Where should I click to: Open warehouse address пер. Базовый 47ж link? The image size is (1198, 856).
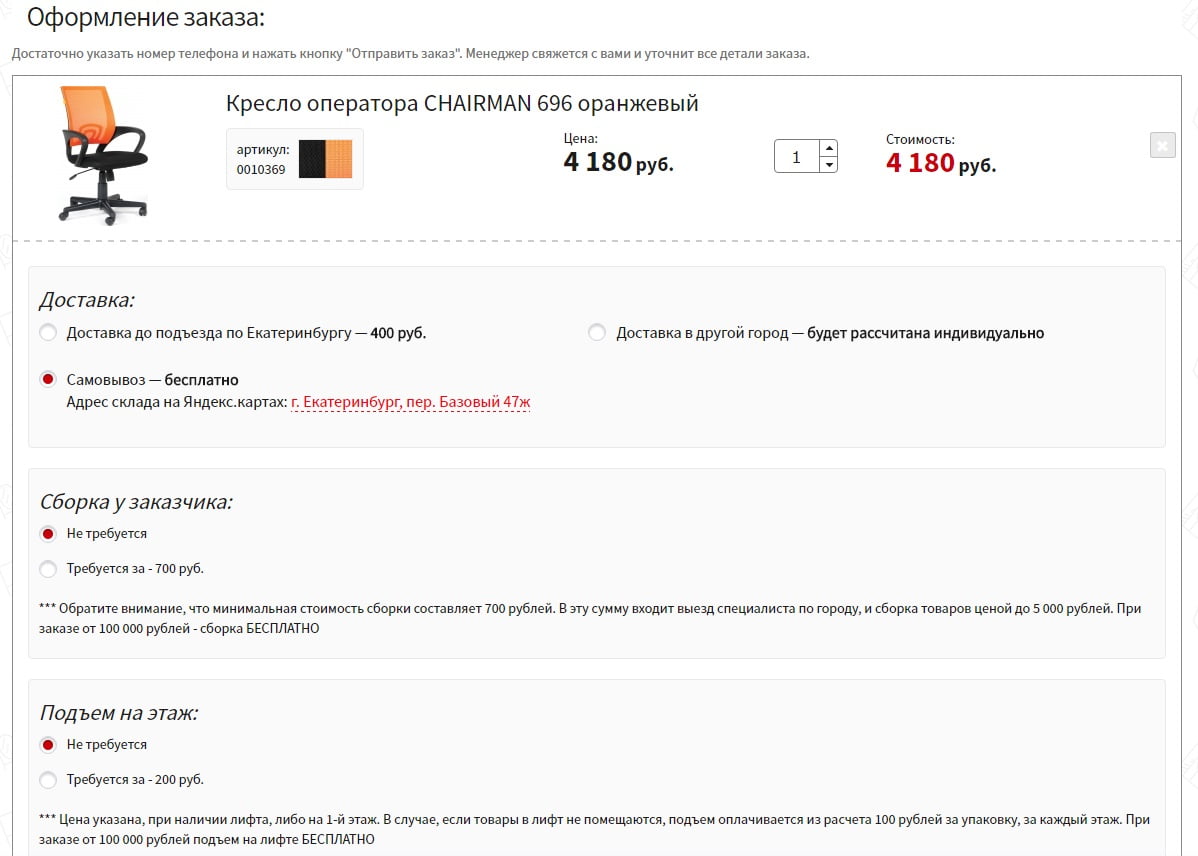pyautogui.click(x=410, y=402)
